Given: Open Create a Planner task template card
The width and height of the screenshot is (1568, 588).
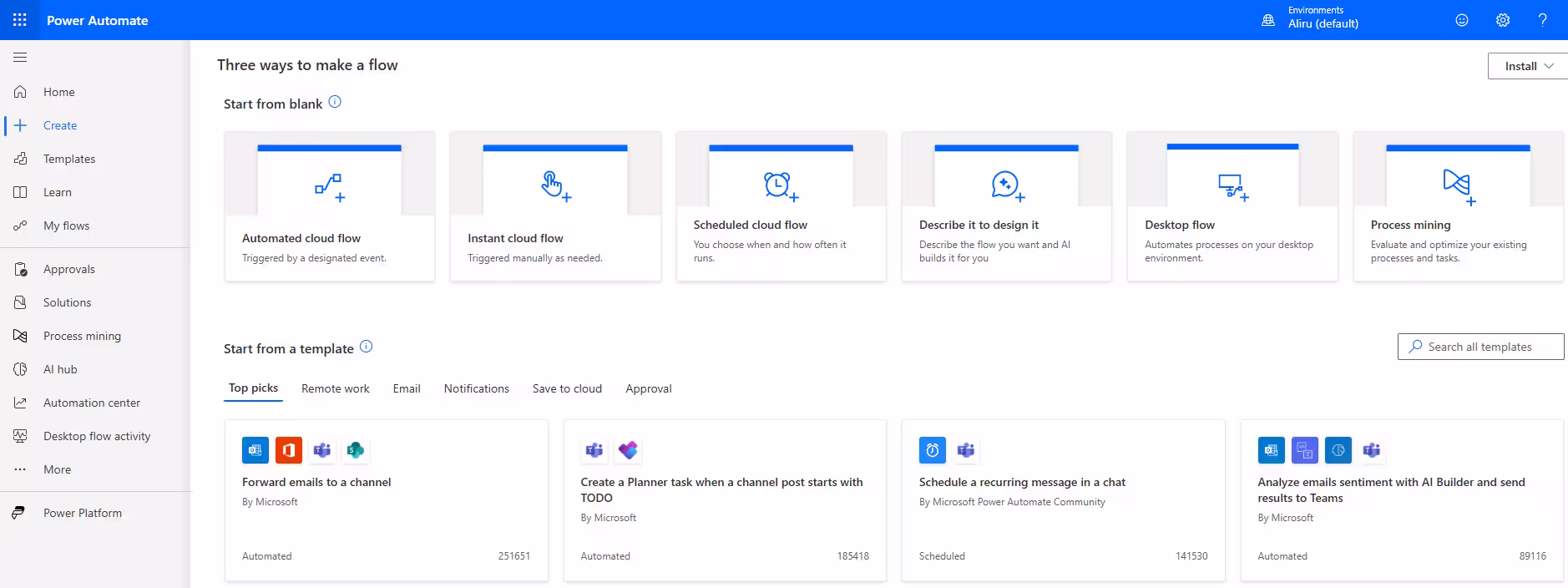Looking at the screenshot, I should pyautogui.click(x=725, y=500).
